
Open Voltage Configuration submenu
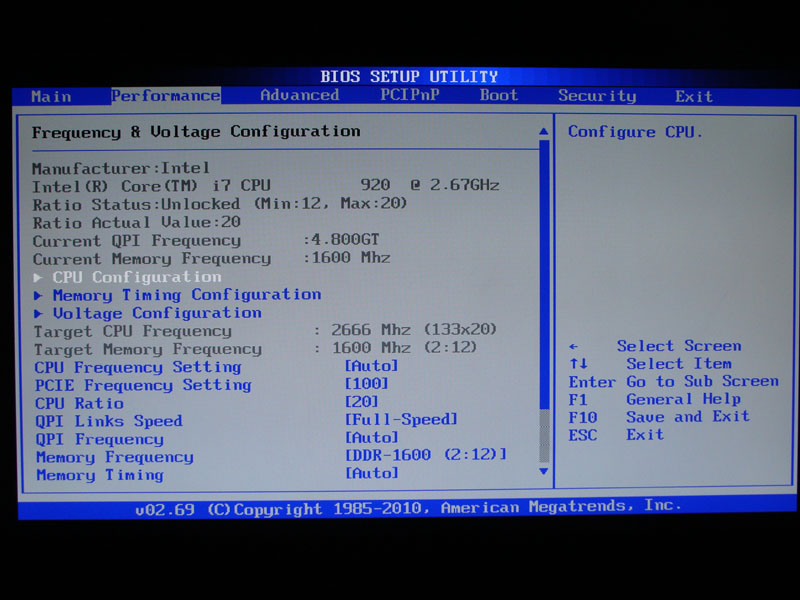pyautogui.click(x=157, y=313)
